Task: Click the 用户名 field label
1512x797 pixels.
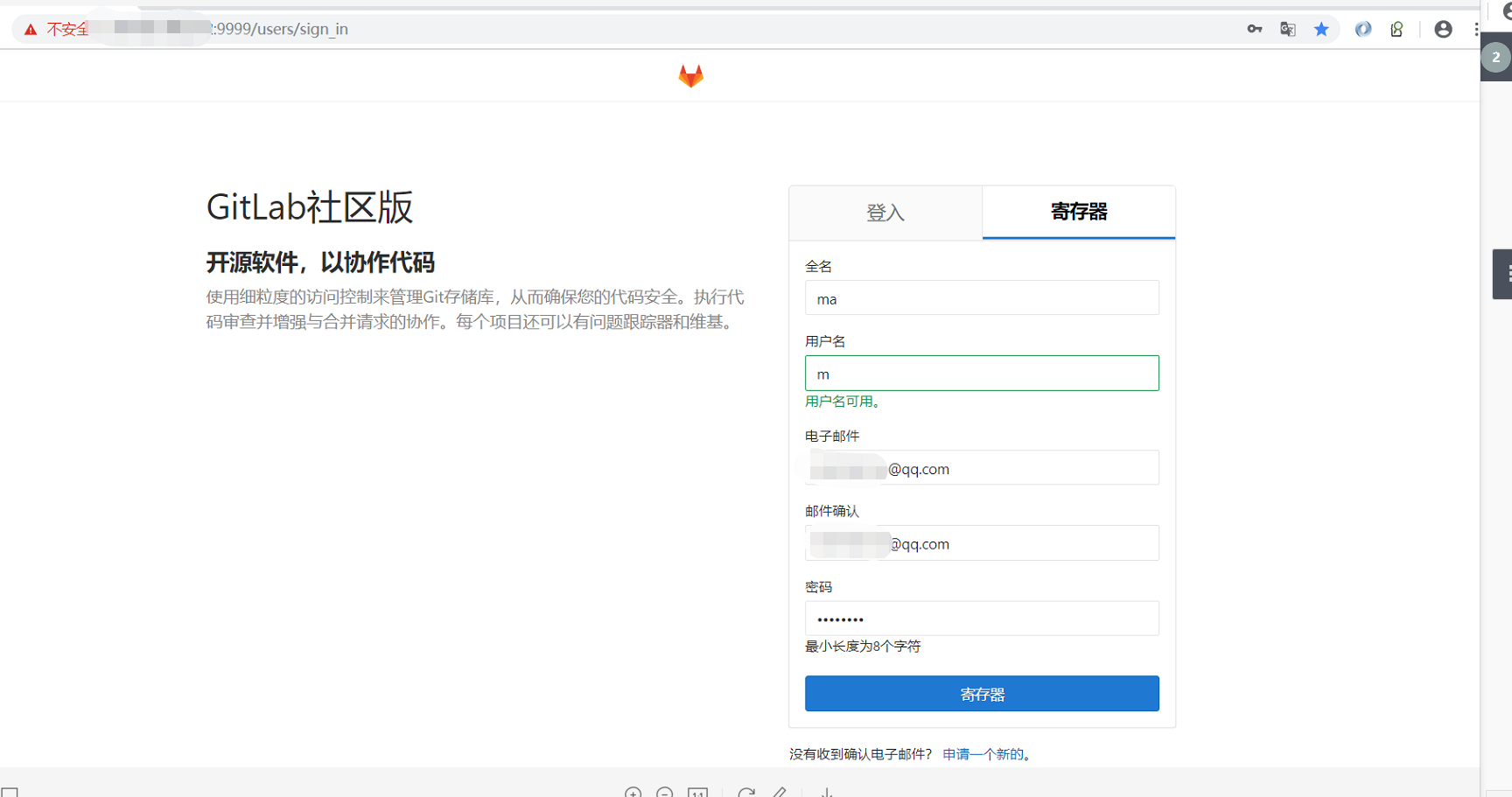Action: click(825, 341)
